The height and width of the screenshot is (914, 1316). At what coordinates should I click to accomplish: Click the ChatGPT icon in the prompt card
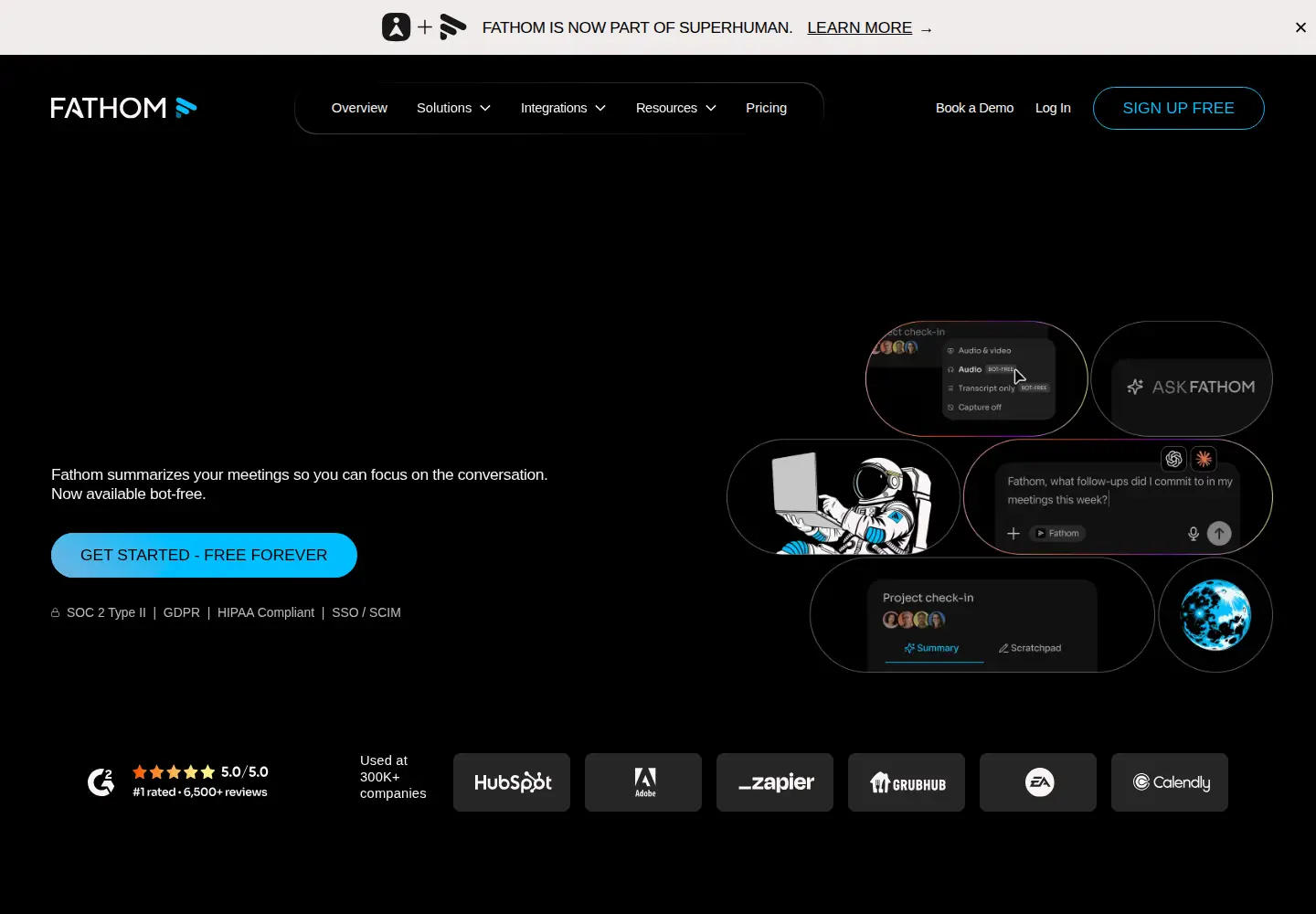[1173, 459]
